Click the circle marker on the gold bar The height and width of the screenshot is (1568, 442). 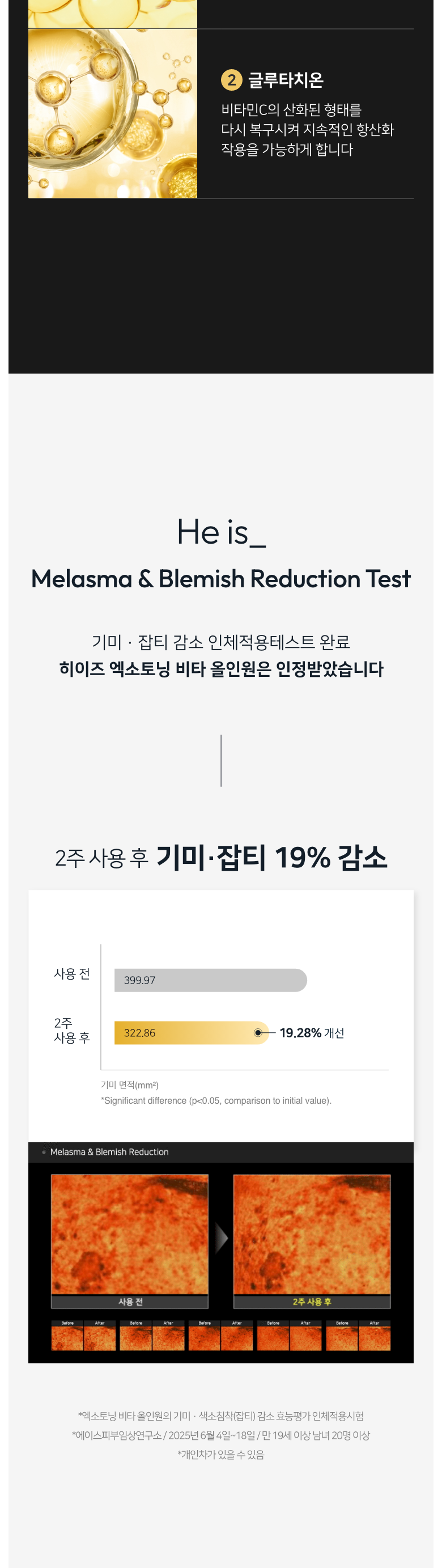258,1032
